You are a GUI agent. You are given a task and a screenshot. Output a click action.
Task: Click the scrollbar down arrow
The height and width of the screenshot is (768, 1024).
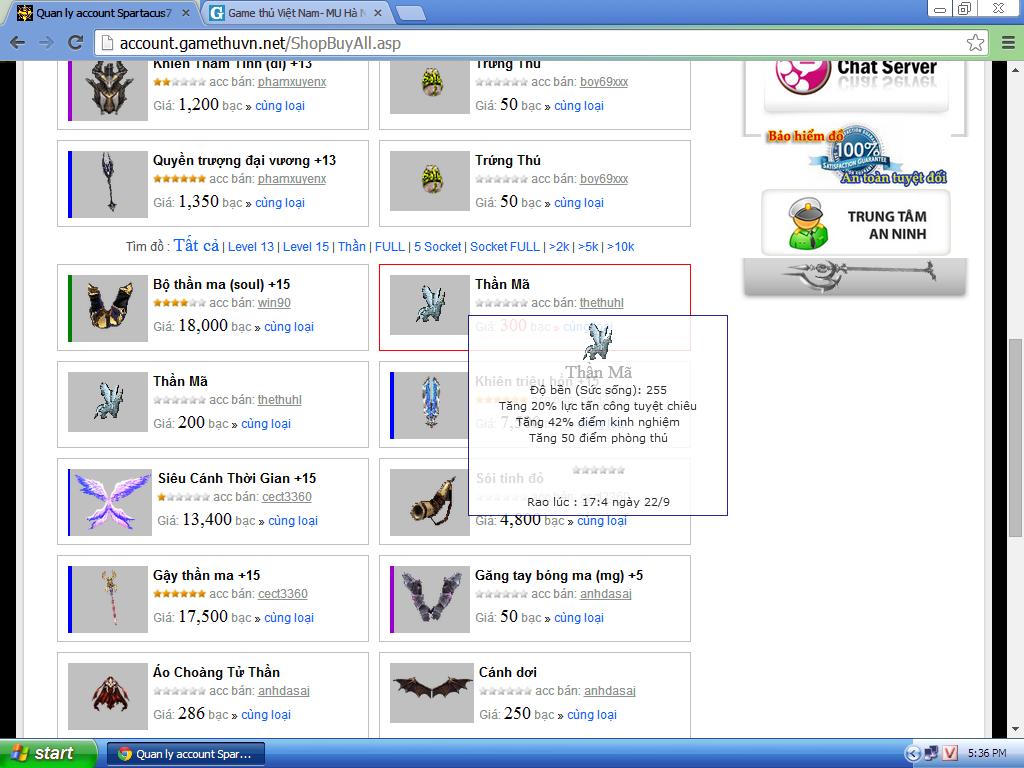click(x=1016, y=729)
